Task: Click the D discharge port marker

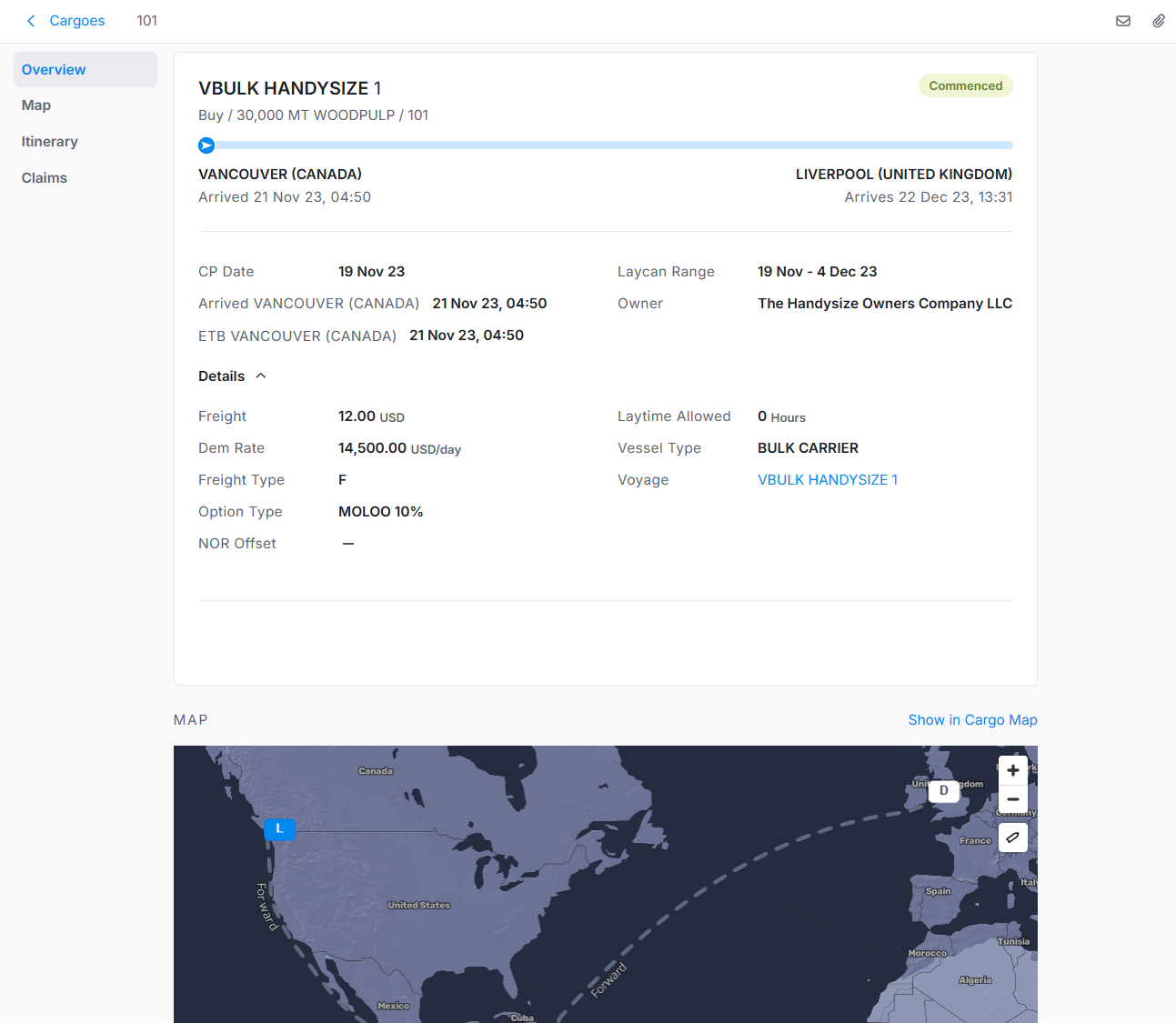Action: pyautogui.click(x=943, y=791)
